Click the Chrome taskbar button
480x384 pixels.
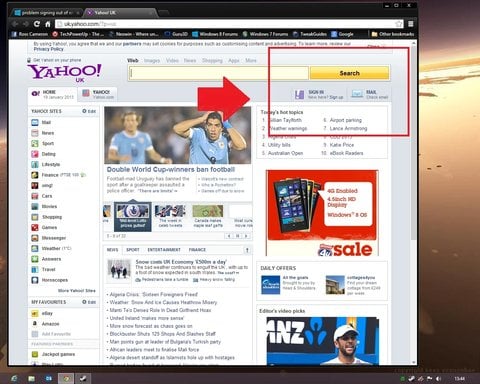tap(66, 379)
